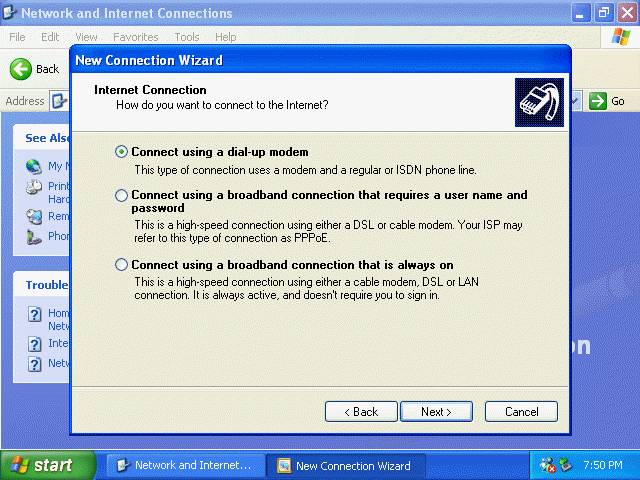Proceed with the Next button
Image resolution: width=640 pixels, height=480 pixels.
click(436, 411)
